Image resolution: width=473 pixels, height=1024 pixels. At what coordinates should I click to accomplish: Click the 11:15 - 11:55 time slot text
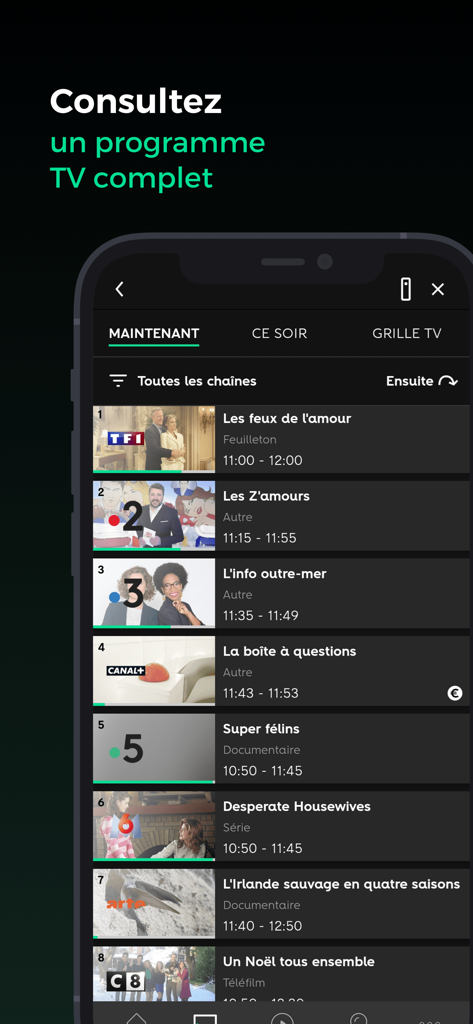coord(259,538)
